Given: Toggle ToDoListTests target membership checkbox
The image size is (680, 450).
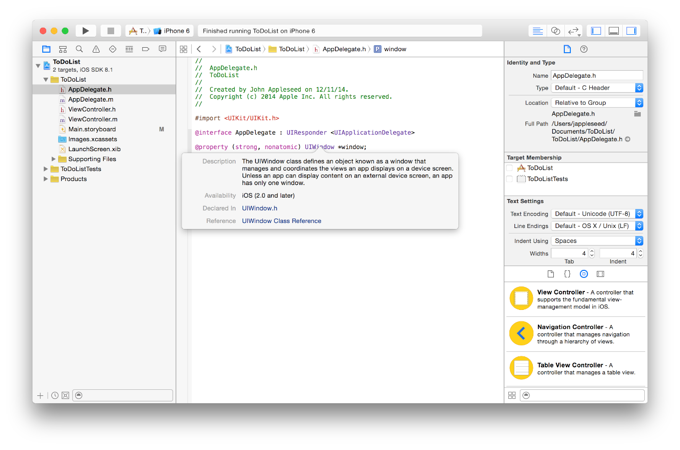Looking at the screenshot, I should pos(510,179).
